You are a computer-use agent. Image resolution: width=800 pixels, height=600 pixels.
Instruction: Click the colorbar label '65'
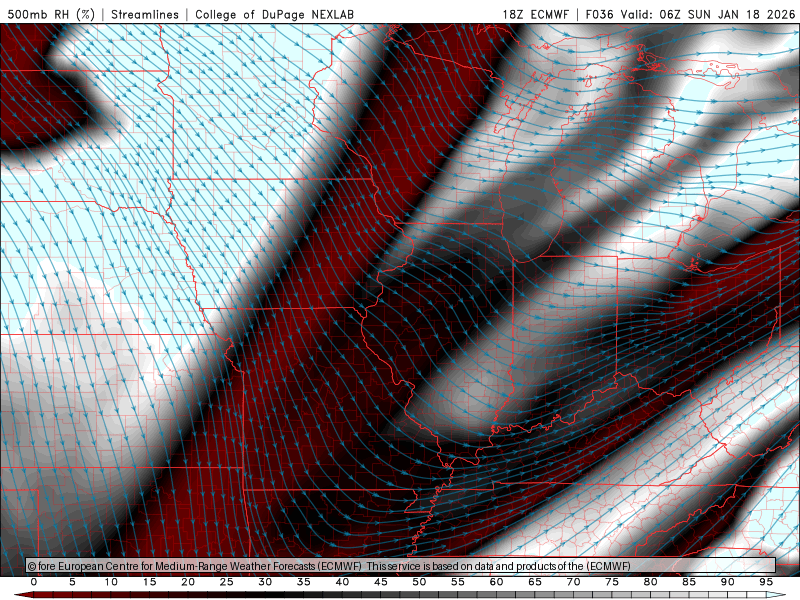pyautogui.click(x=535, y=582)
